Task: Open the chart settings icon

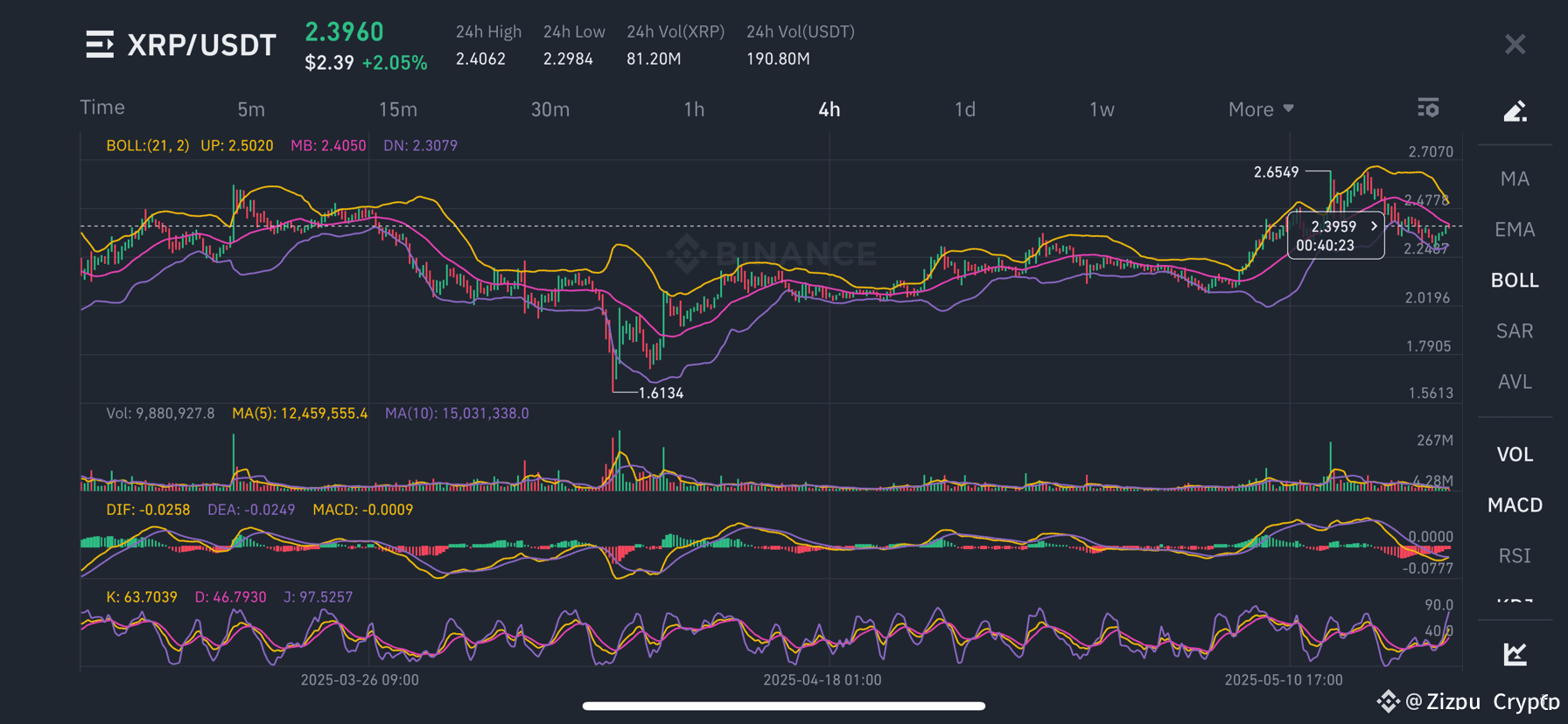Action: [x=1428, y=108]
